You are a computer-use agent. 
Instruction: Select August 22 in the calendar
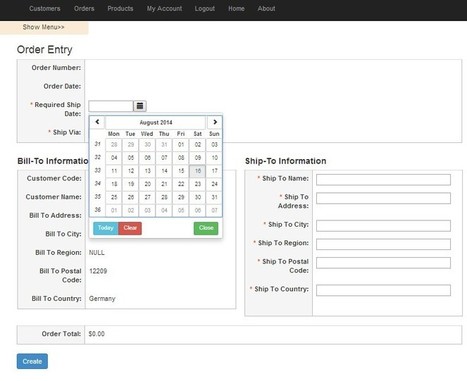(181, 184)
